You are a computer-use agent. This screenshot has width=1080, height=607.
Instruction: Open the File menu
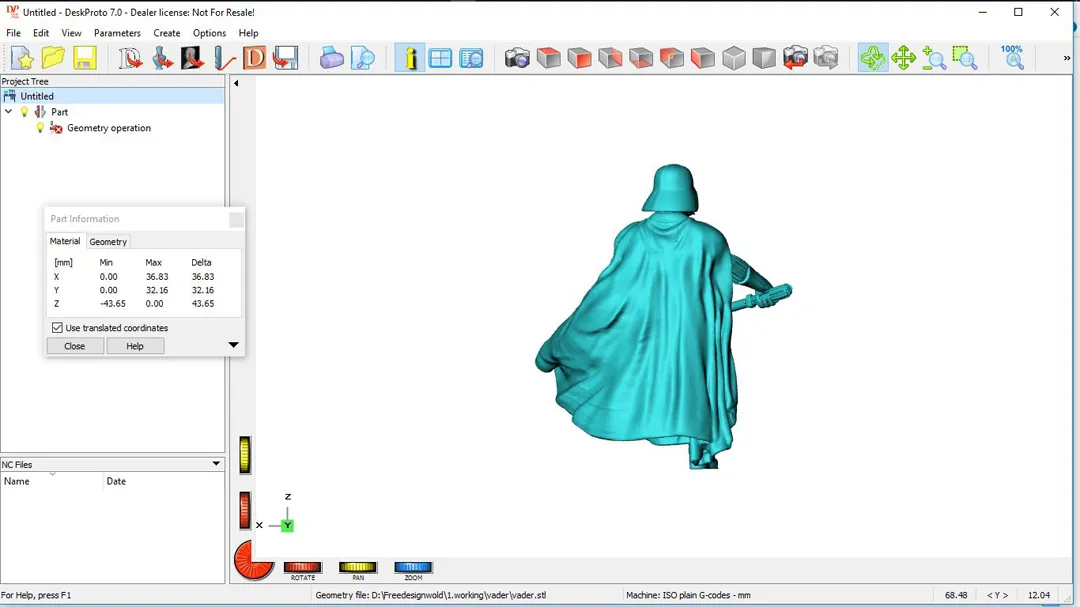(x=13, y=33)
